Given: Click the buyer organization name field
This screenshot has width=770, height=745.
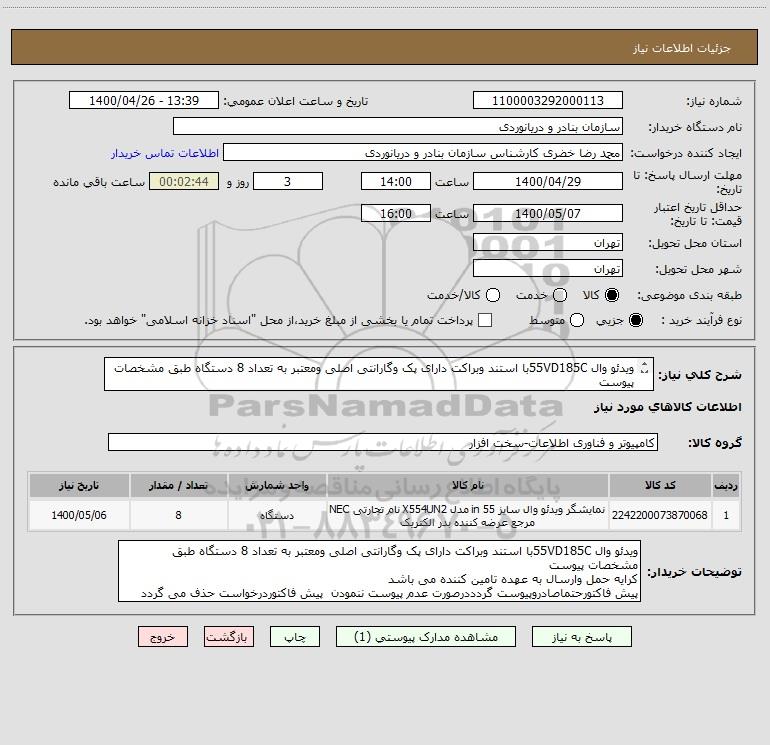Looking at the screenshot, I should point(398,126).
